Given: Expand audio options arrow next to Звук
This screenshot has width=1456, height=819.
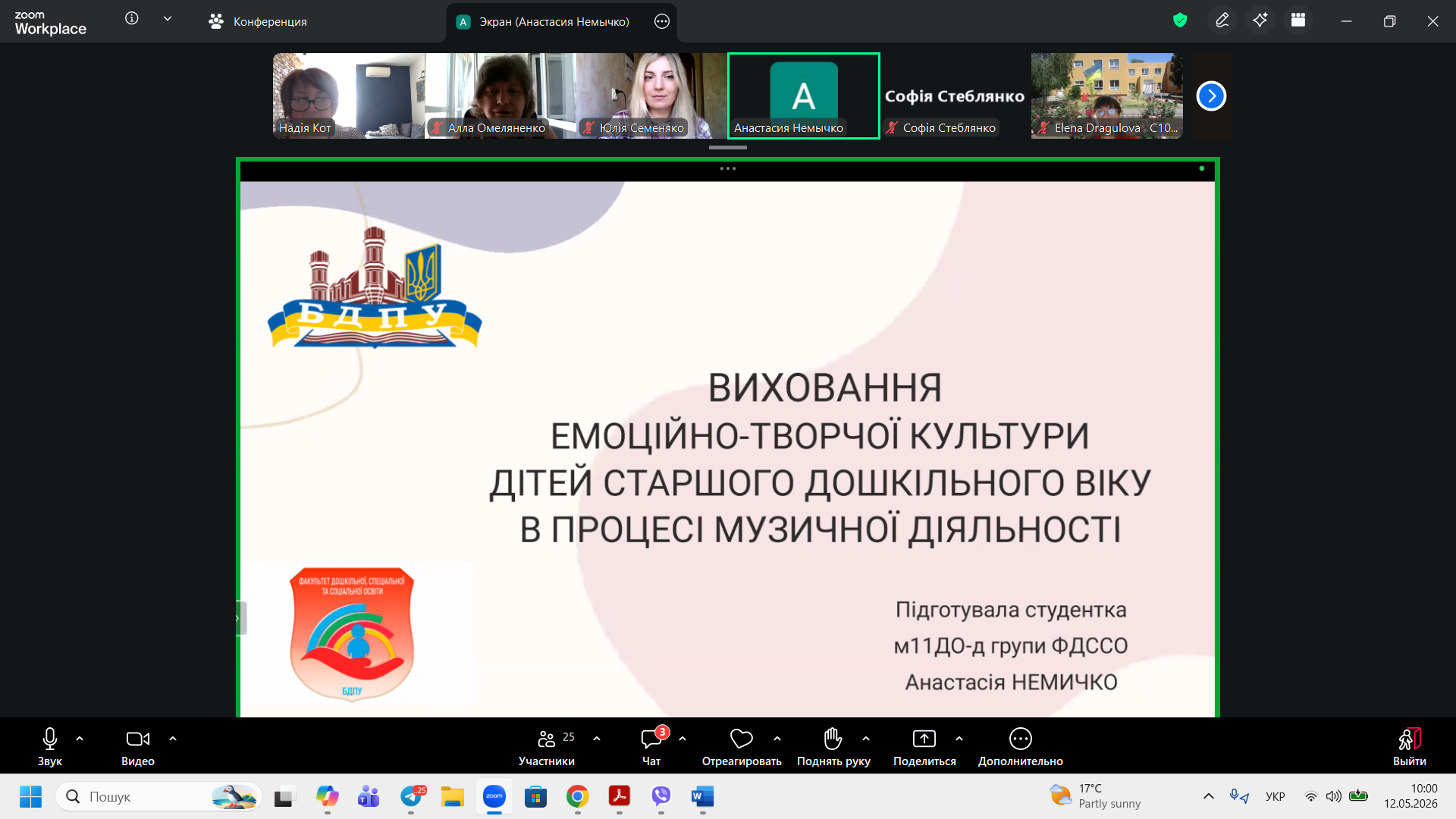Looking at the screenshot, I should tap(80, 739).
